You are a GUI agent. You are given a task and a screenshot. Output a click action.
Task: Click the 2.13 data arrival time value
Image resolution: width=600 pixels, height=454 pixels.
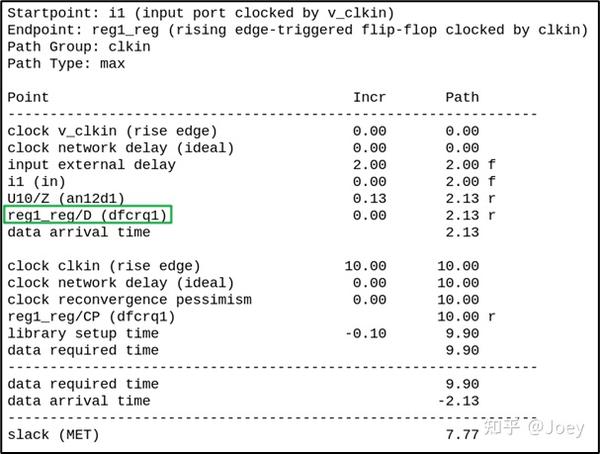462,232
